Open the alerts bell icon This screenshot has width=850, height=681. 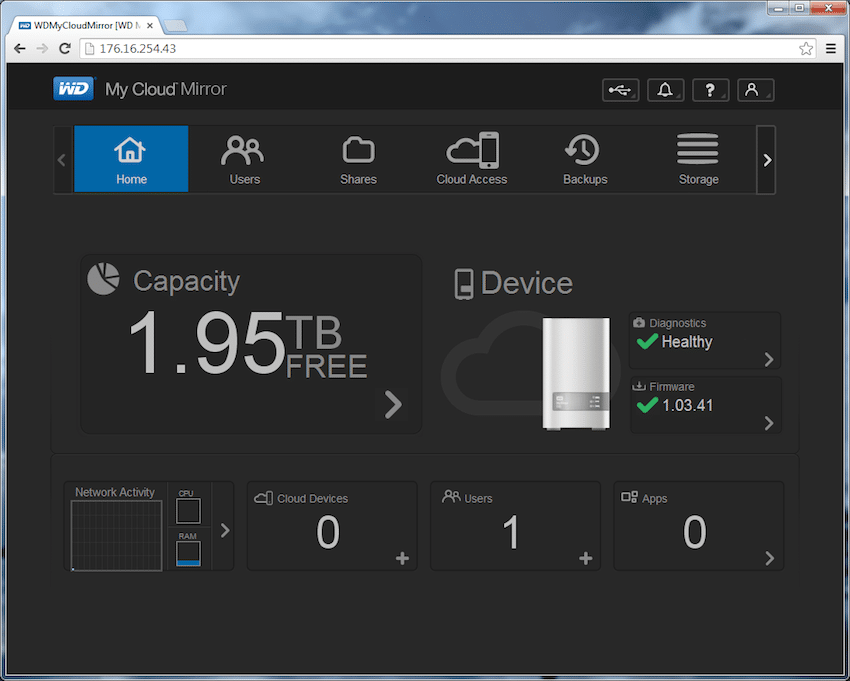[666, 90]
